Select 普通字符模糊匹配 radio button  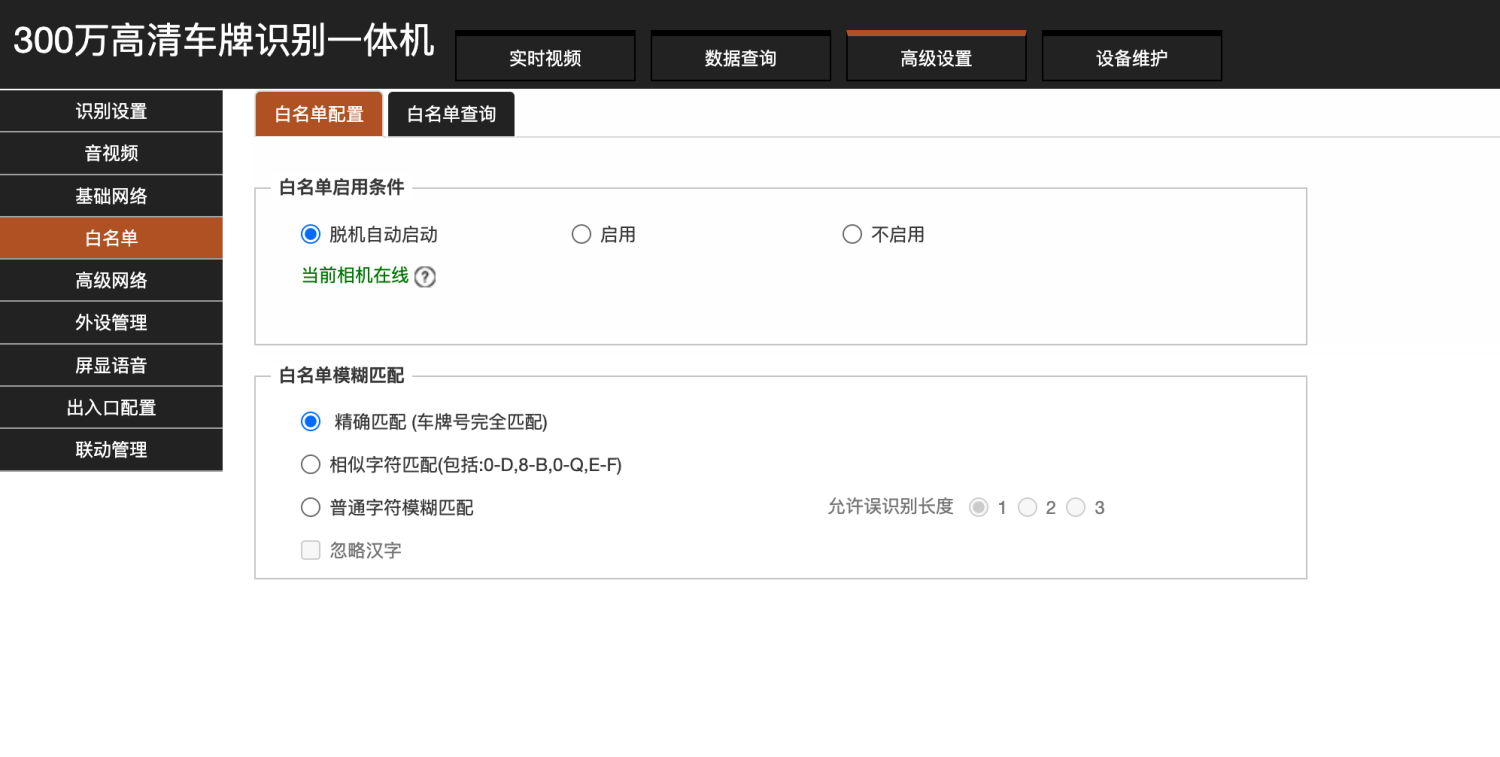coord(310,507)
